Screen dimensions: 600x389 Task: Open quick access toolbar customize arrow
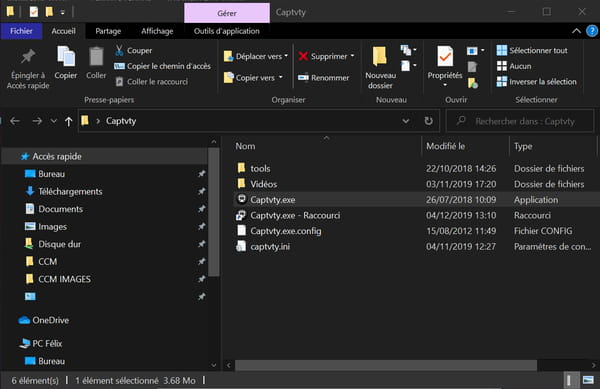(62, 13)
